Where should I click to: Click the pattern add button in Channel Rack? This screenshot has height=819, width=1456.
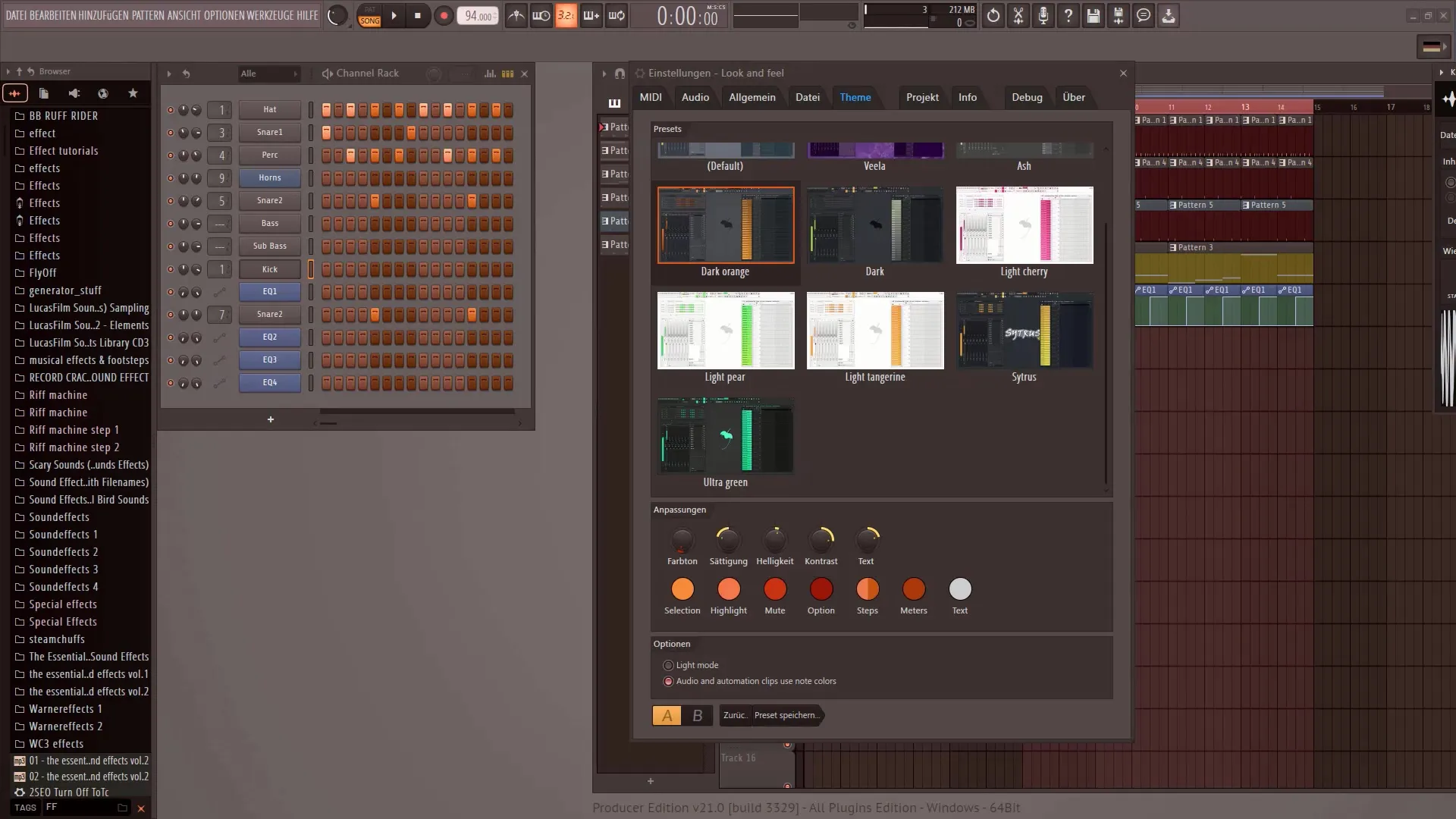pyautogui.click(x=270, y=418)
